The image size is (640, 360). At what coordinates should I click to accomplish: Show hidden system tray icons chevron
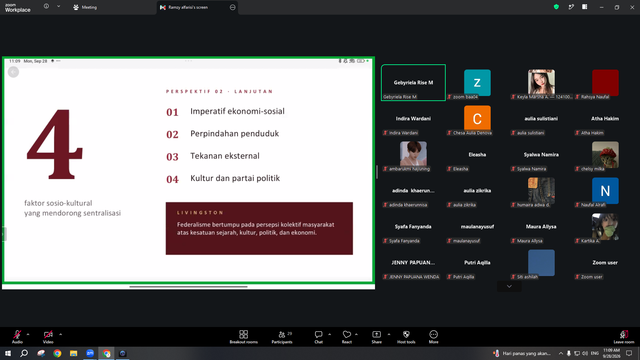561,353
